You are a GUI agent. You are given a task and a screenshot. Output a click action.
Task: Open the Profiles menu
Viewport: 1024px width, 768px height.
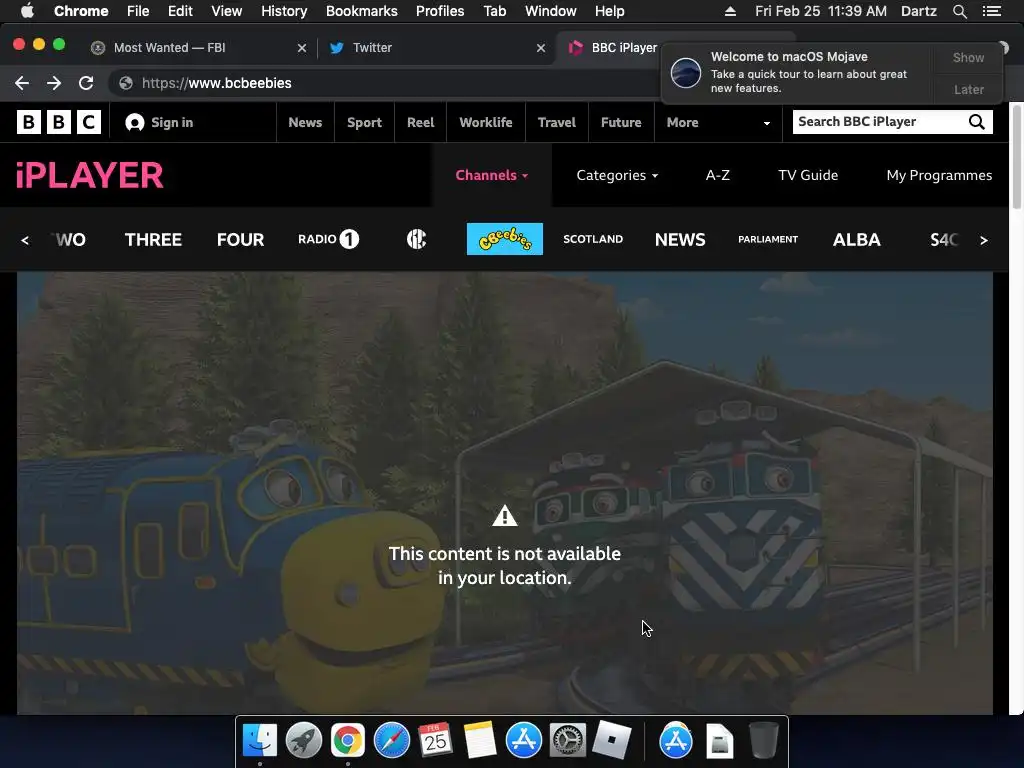[440, 11]
